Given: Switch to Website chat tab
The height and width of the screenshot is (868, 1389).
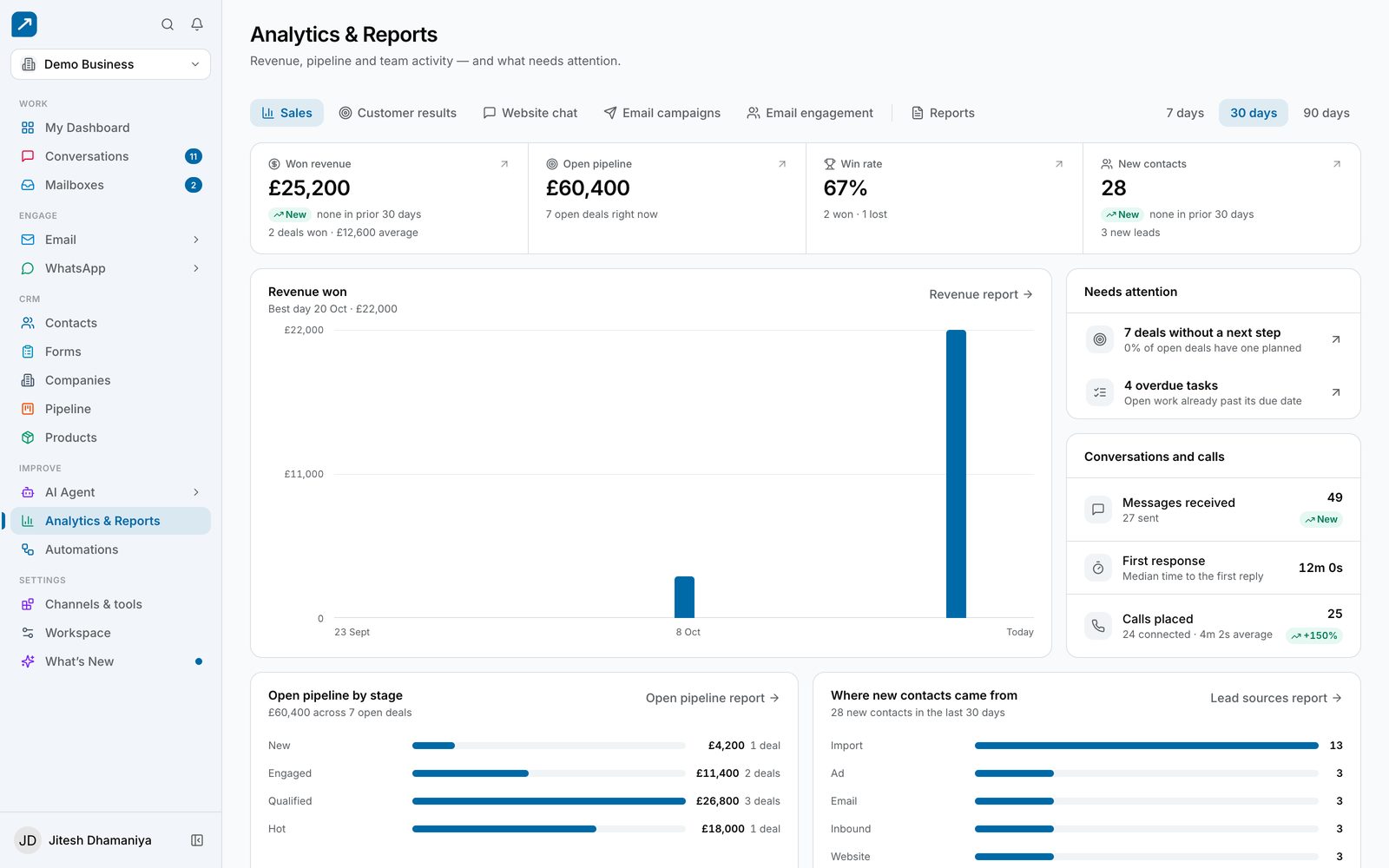Looking at the screenshot, I should [x=530, y=113].
